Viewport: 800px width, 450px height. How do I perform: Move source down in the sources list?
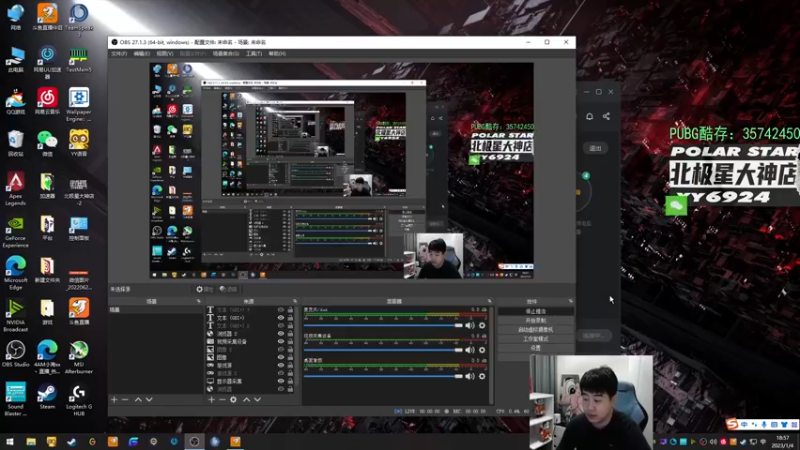(x=258, y=399)
